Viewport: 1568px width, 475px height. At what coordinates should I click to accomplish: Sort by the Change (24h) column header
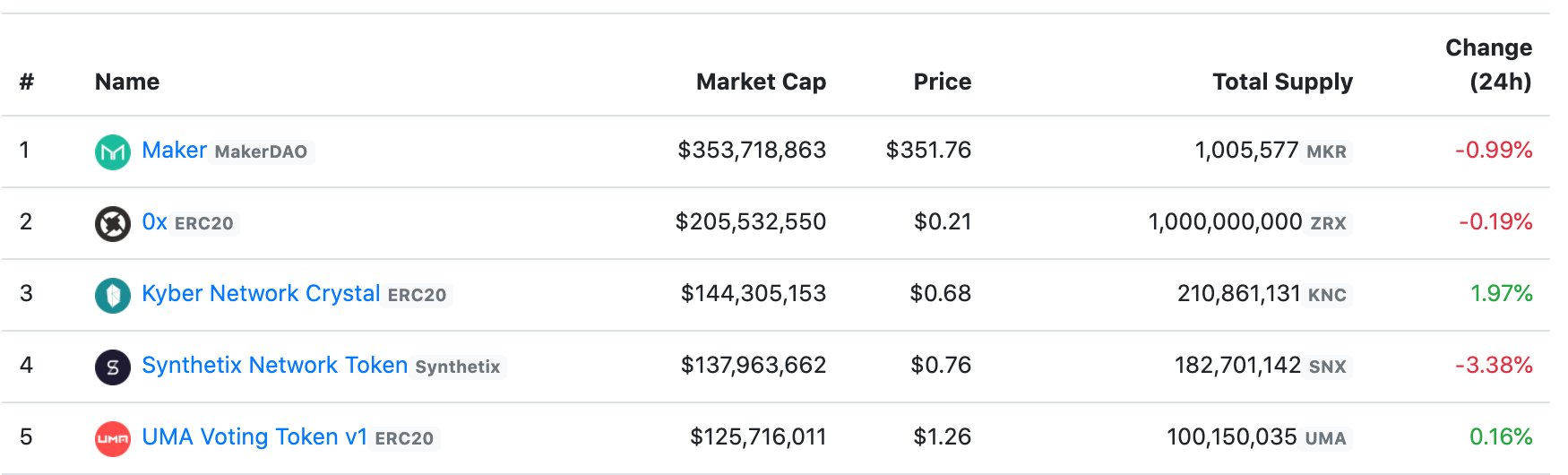tap(1488, 65)
